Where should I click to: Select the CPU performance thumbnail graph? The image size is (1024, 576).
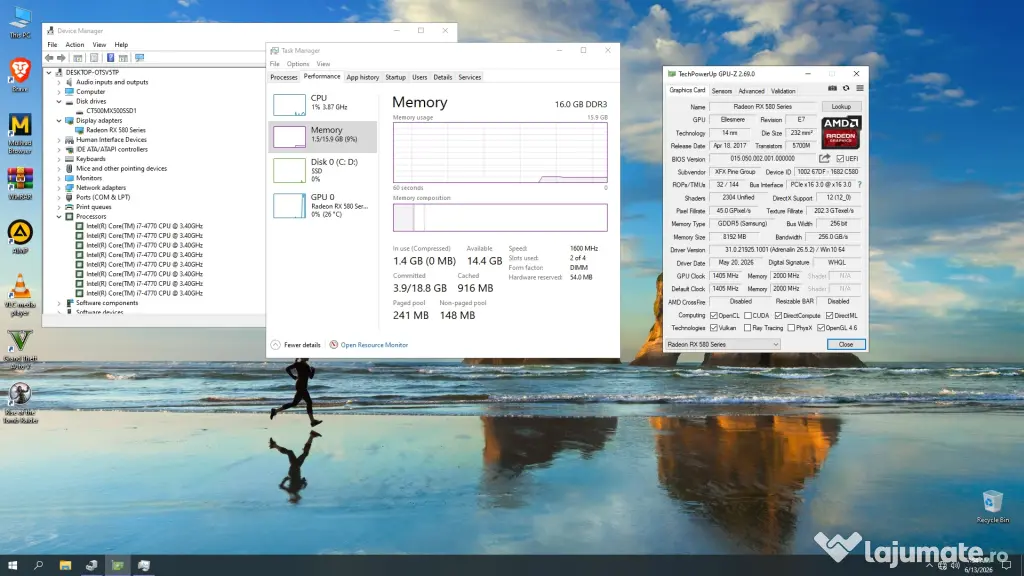[x=289, y=104]
